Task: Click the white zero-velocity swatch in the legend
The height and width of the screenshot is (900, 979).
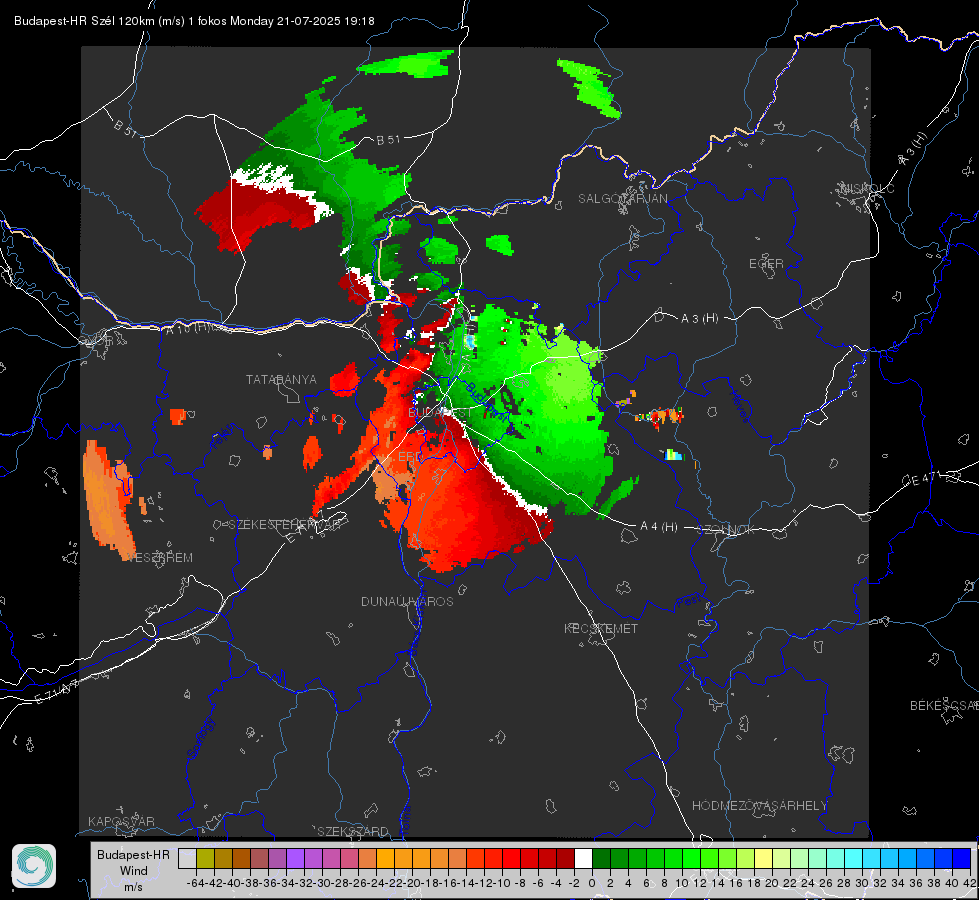Action: pyautogui.click(x=583, y=859)
